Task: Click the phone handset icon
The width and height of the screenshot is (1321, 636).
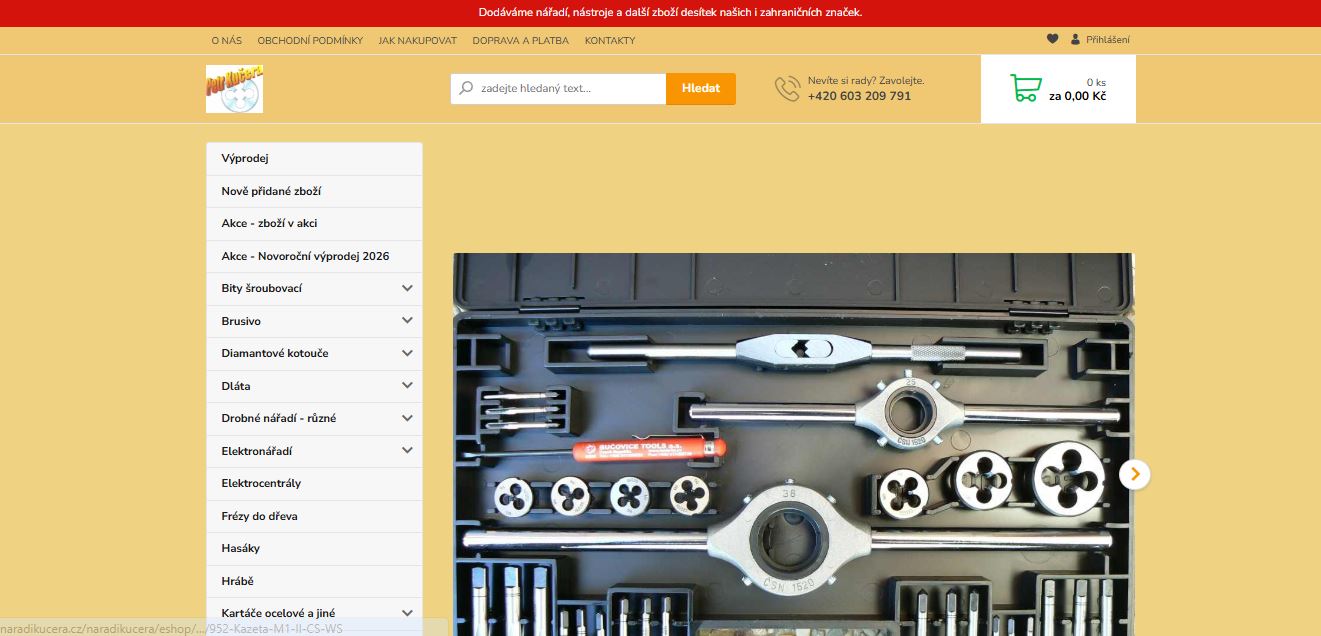Action: 787,89
